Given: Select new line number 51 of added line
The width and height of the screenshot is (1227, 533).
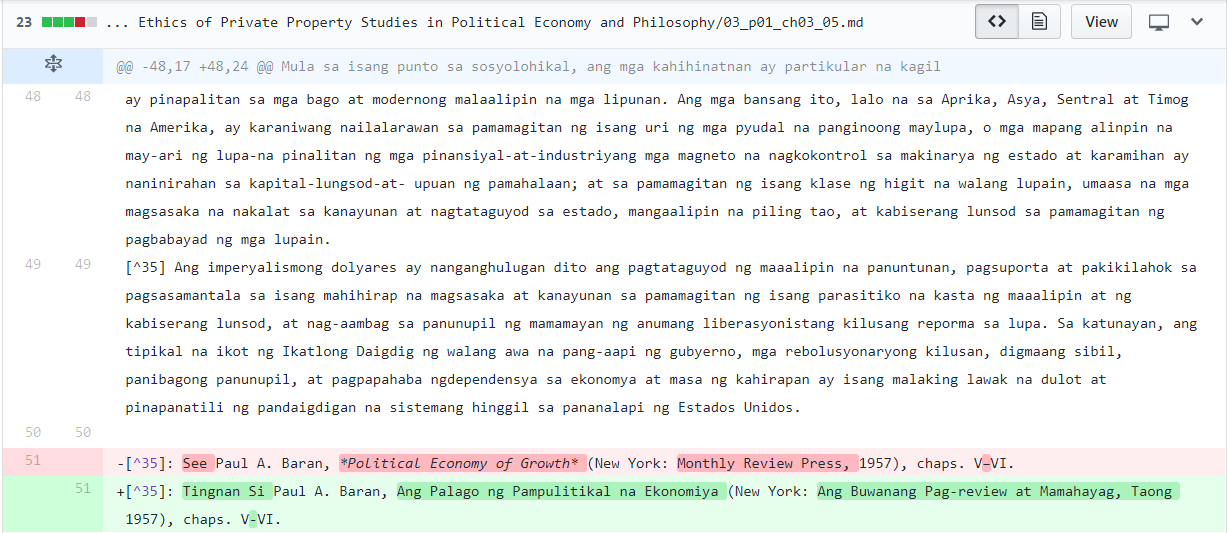Looking at the screenshot, I should tap(82, 488).
